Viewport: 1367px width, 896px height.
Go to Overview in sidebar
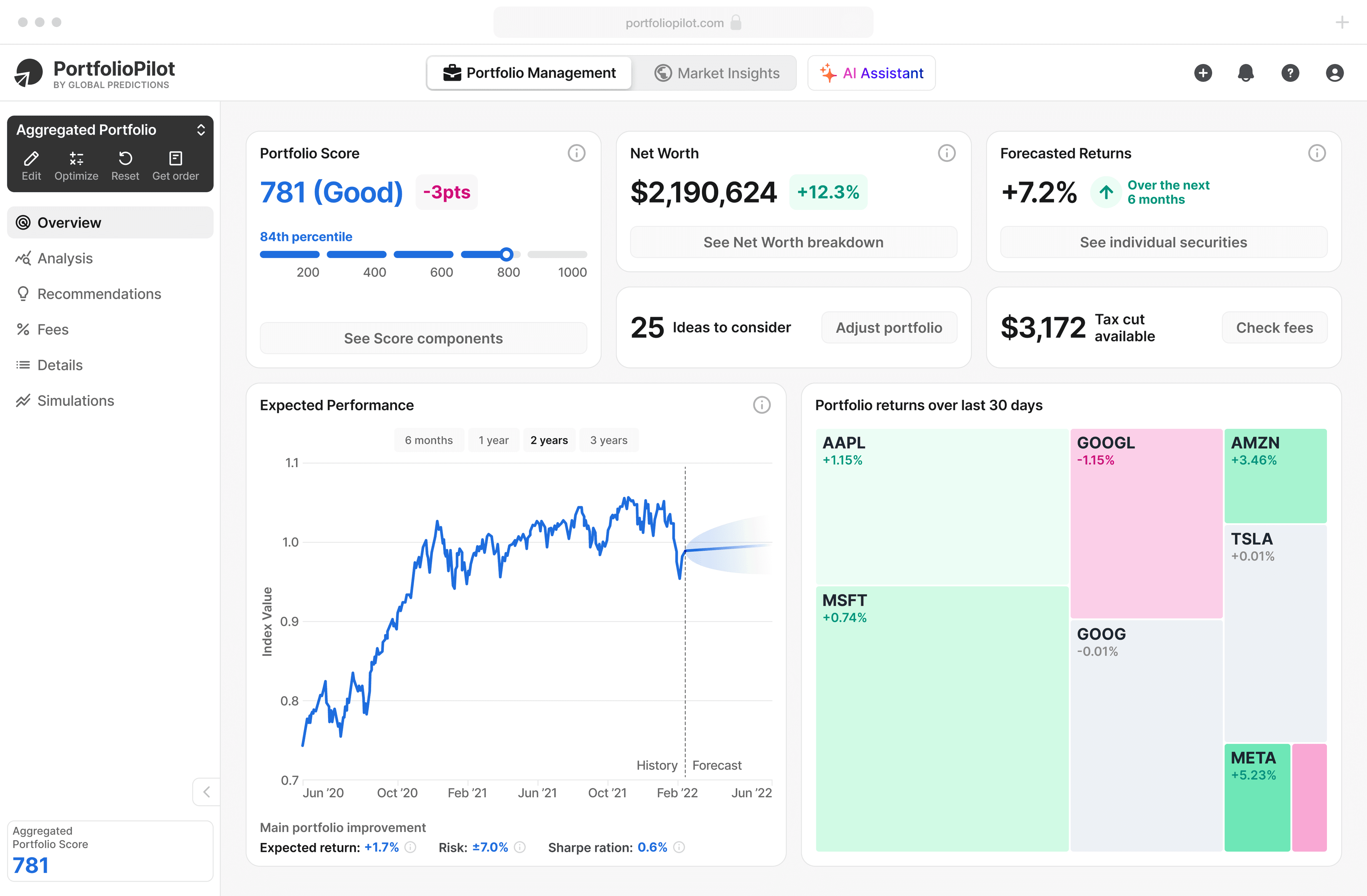coord(110,223)
